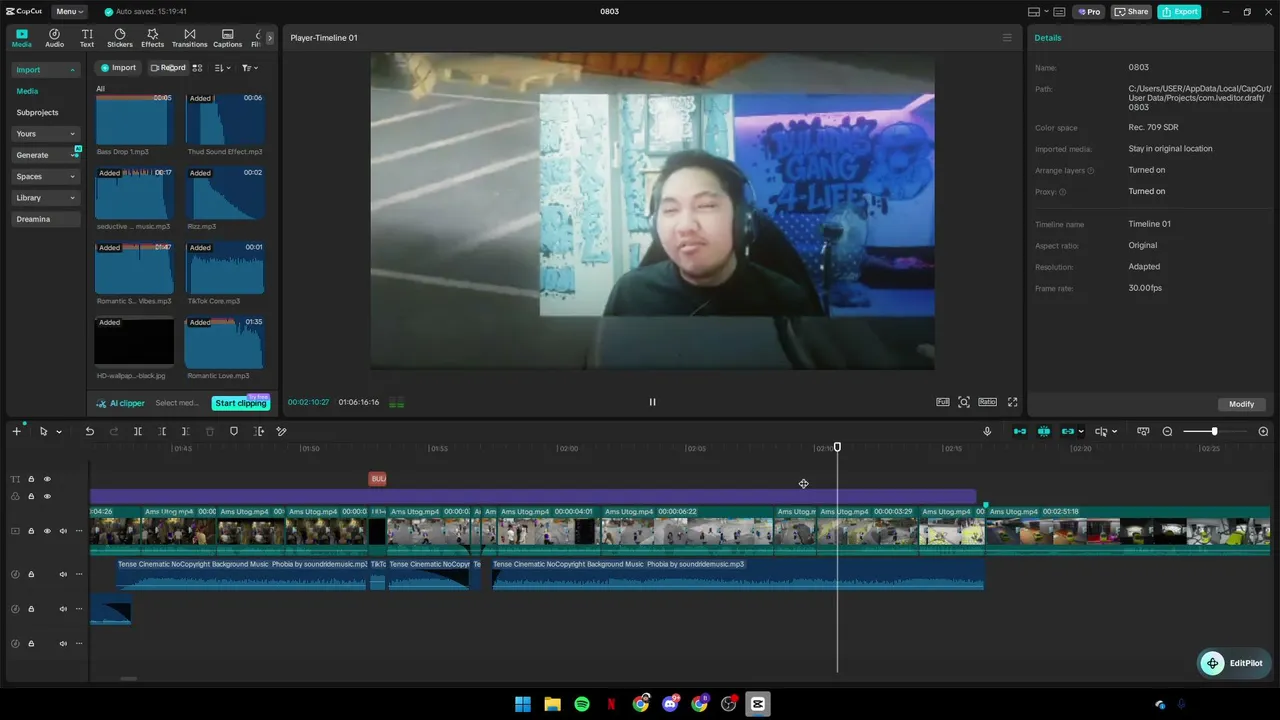This screenshot has height=720, width=1280.
Task: Lock the text track
Action: 30,479
